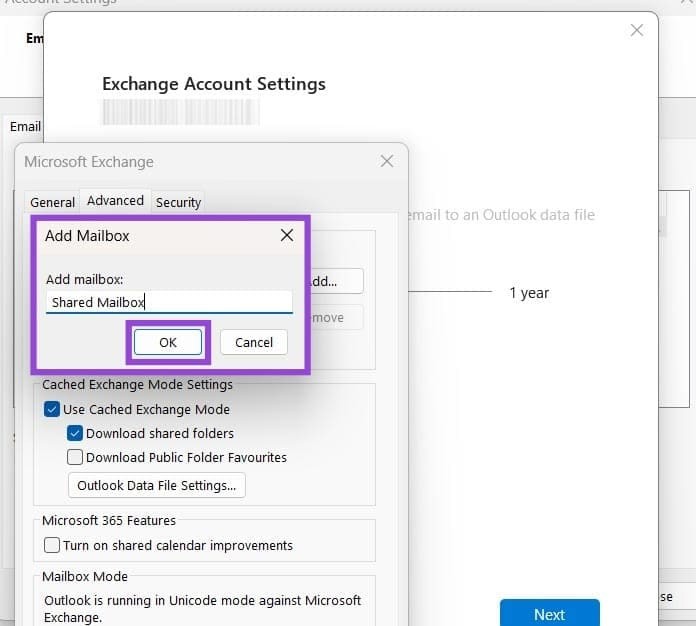Confirm mailbox with the OK button
Viewport: 696px width, 626px height.
tap(168, 342)
